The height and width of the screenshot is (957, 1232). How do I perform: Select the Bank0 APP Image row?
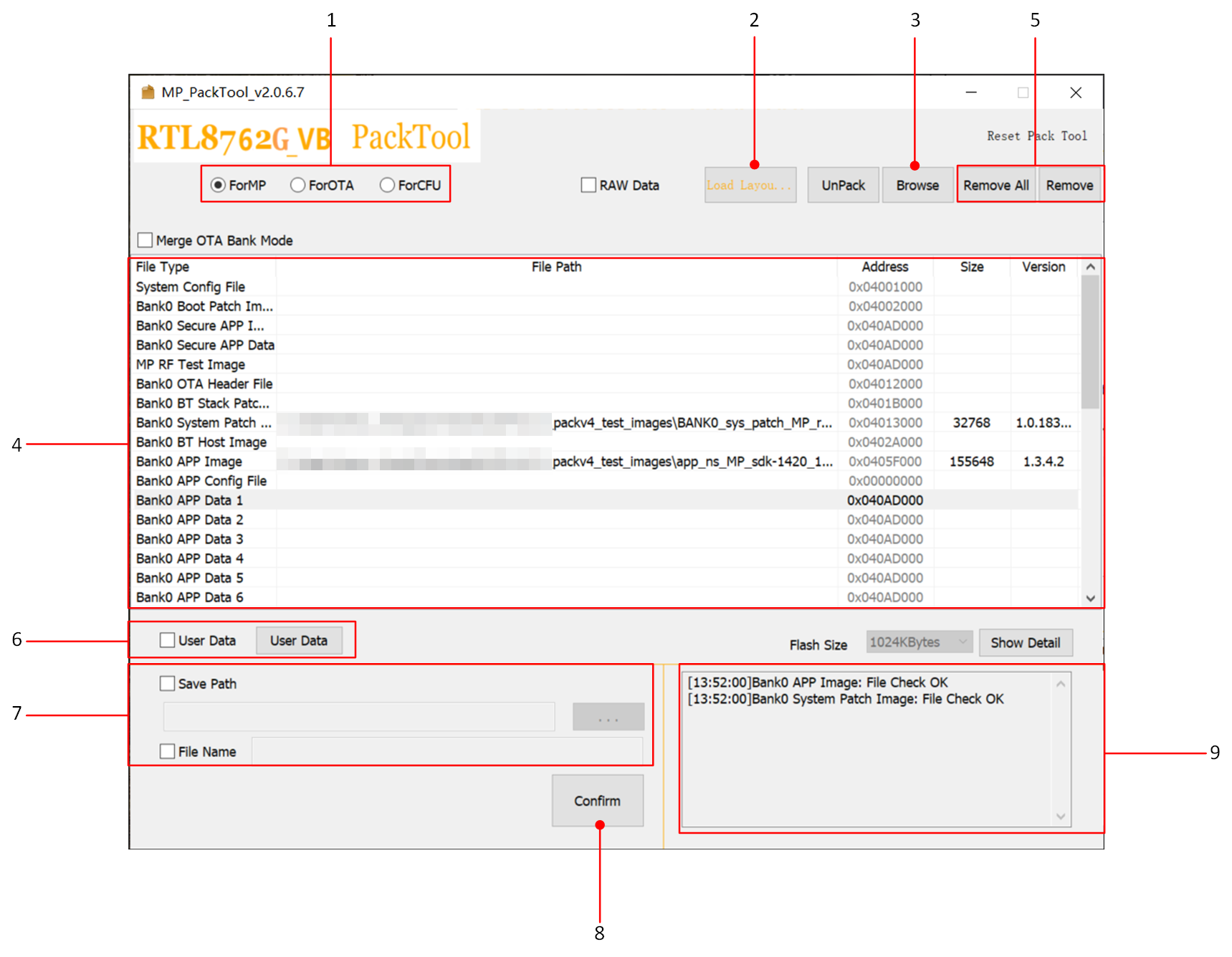click(189, 462)
